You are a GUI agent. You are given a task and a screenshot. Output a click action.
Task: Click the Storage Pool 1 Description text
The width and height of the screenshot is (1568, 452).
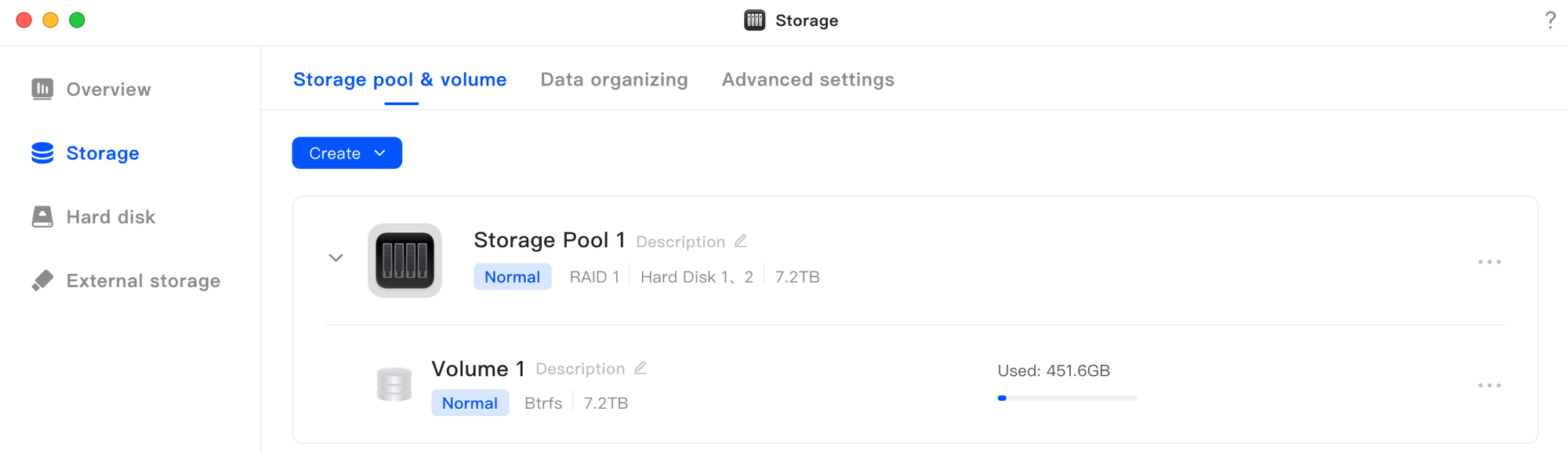[x=680, y=242]
